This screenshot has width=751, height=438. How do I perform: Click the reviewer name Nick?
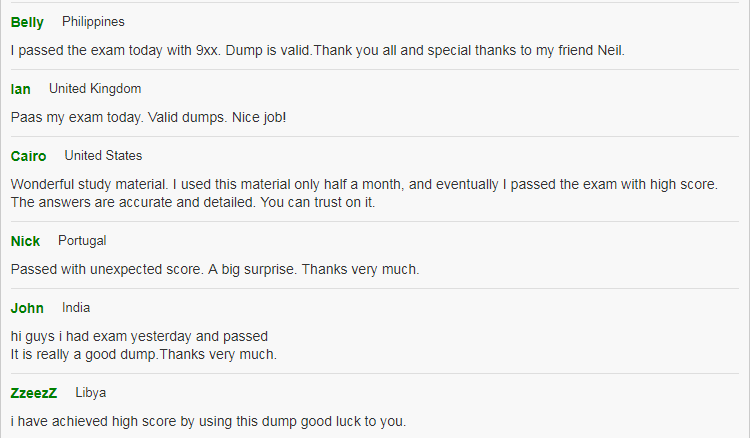coord(25,241)
